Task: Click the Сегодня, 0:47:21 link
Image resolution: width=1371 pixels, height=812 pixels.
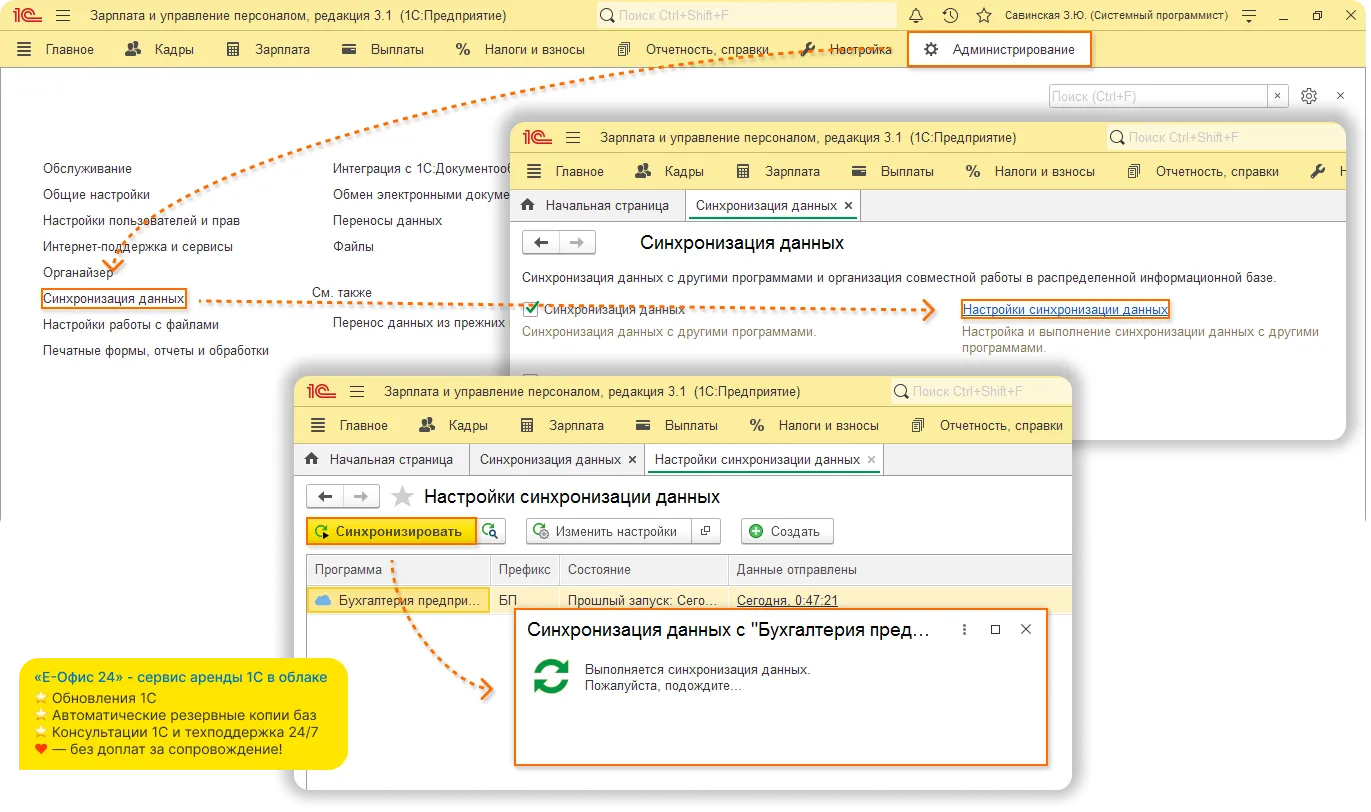Action: 786,601
